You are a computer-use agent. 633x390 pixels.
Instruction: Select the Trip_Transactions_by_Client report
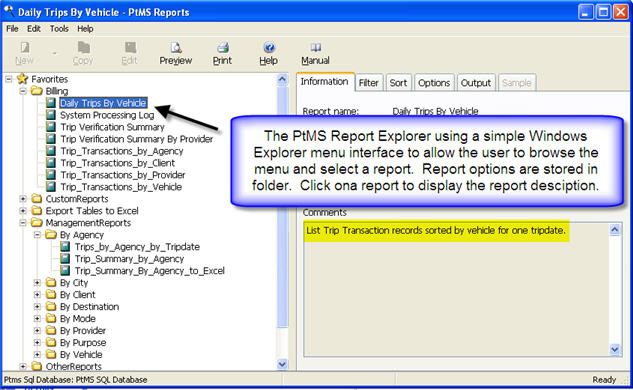(x=118, y=163)
